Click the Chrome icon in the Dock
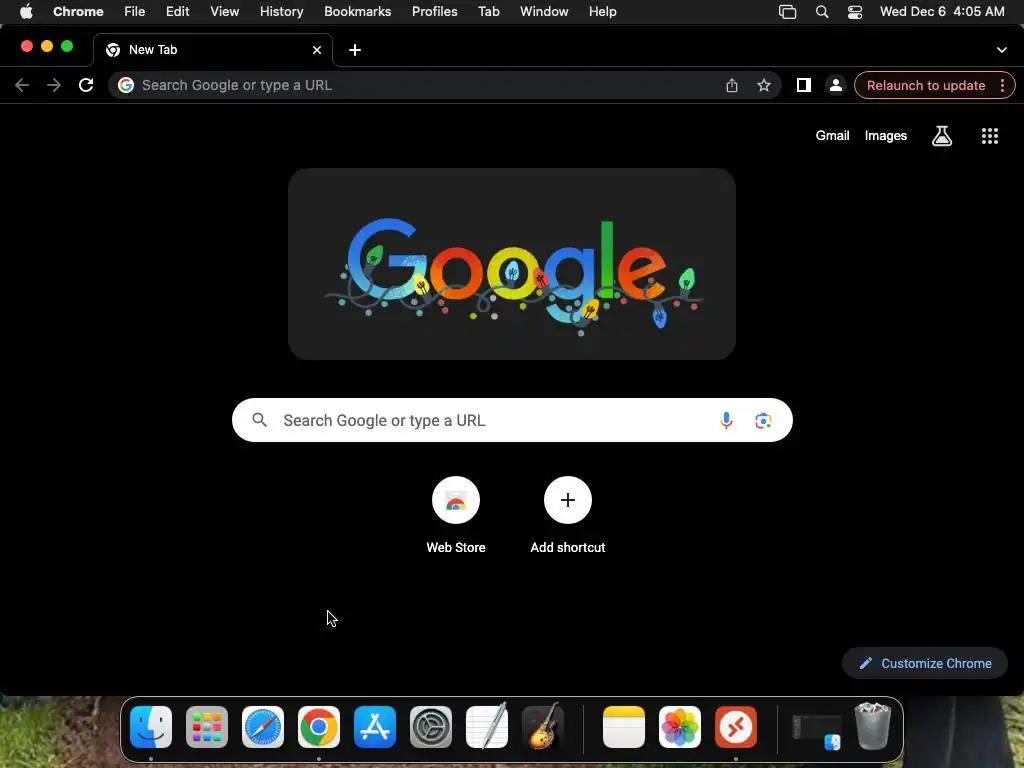Viewport: 1024px width, 768px height. (x=319, y=727)
